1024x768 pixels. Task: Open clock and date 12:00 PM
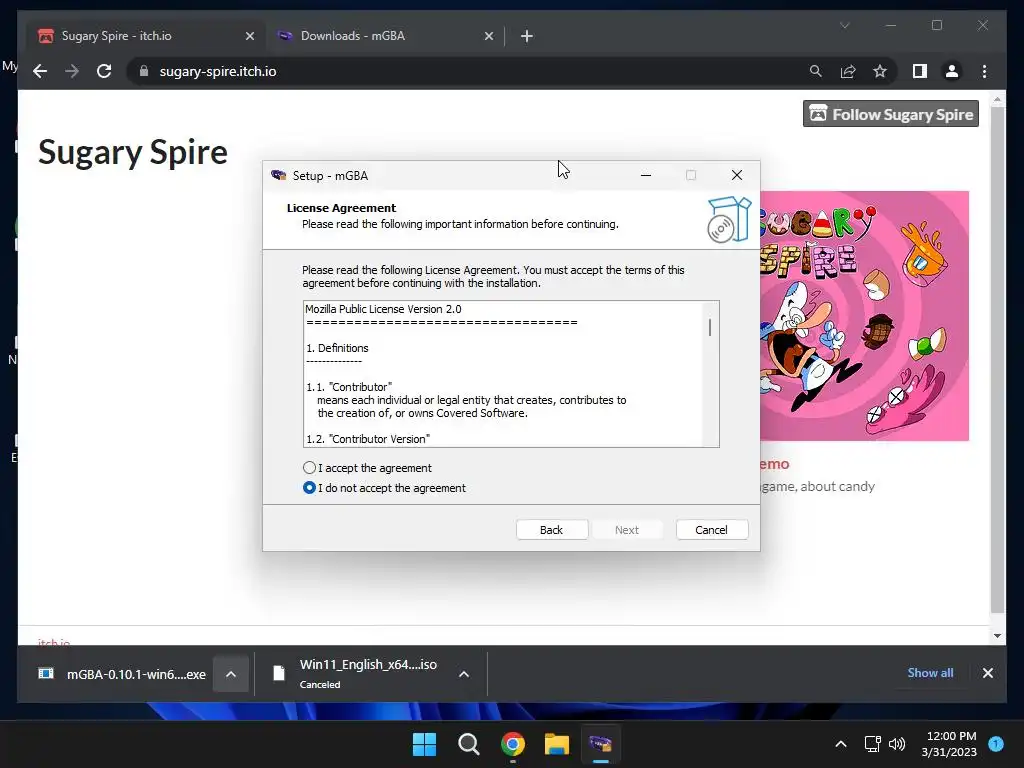[949, 744]
